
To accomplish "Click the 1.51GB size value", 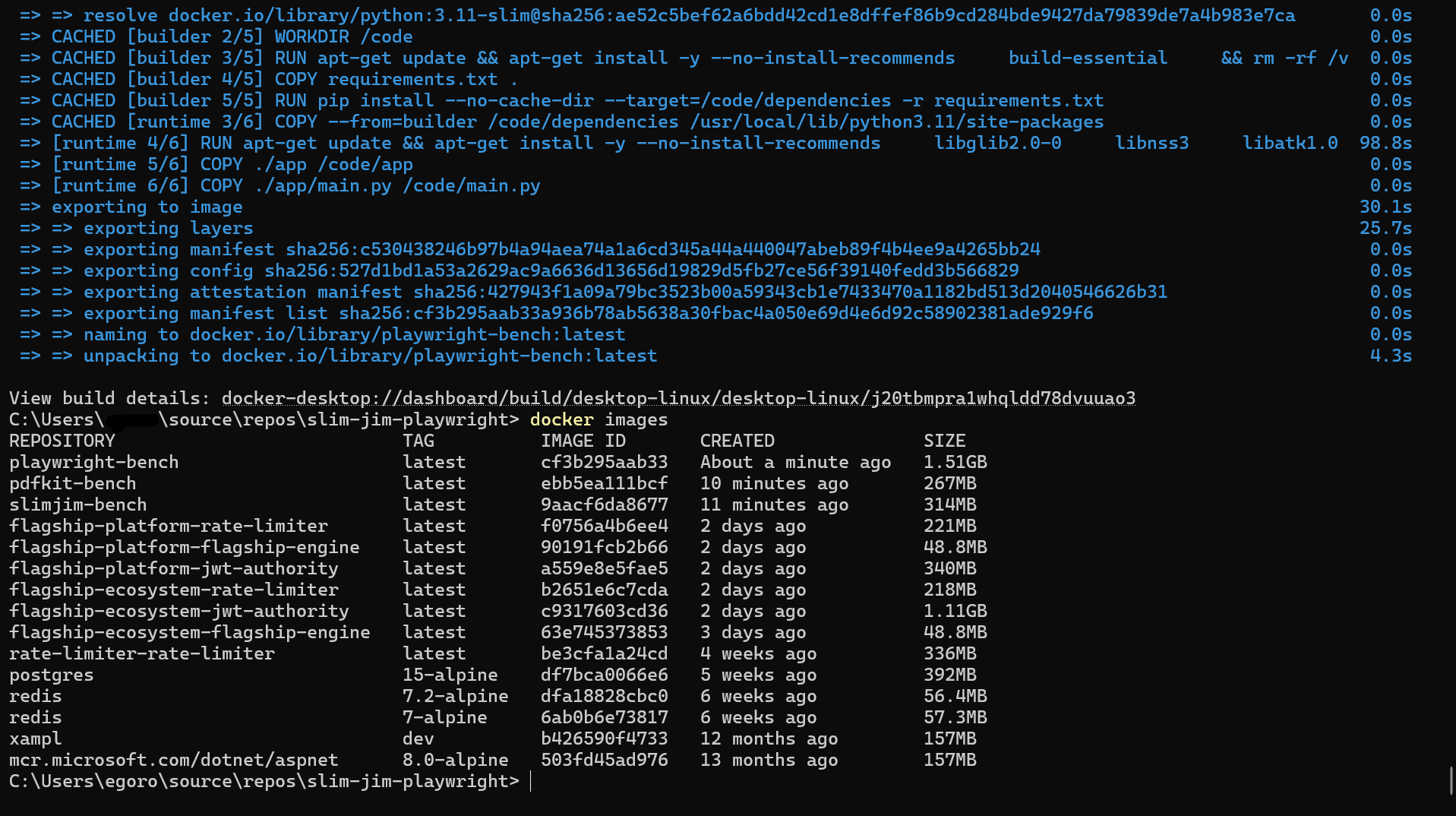I will [x=955, y=462].
